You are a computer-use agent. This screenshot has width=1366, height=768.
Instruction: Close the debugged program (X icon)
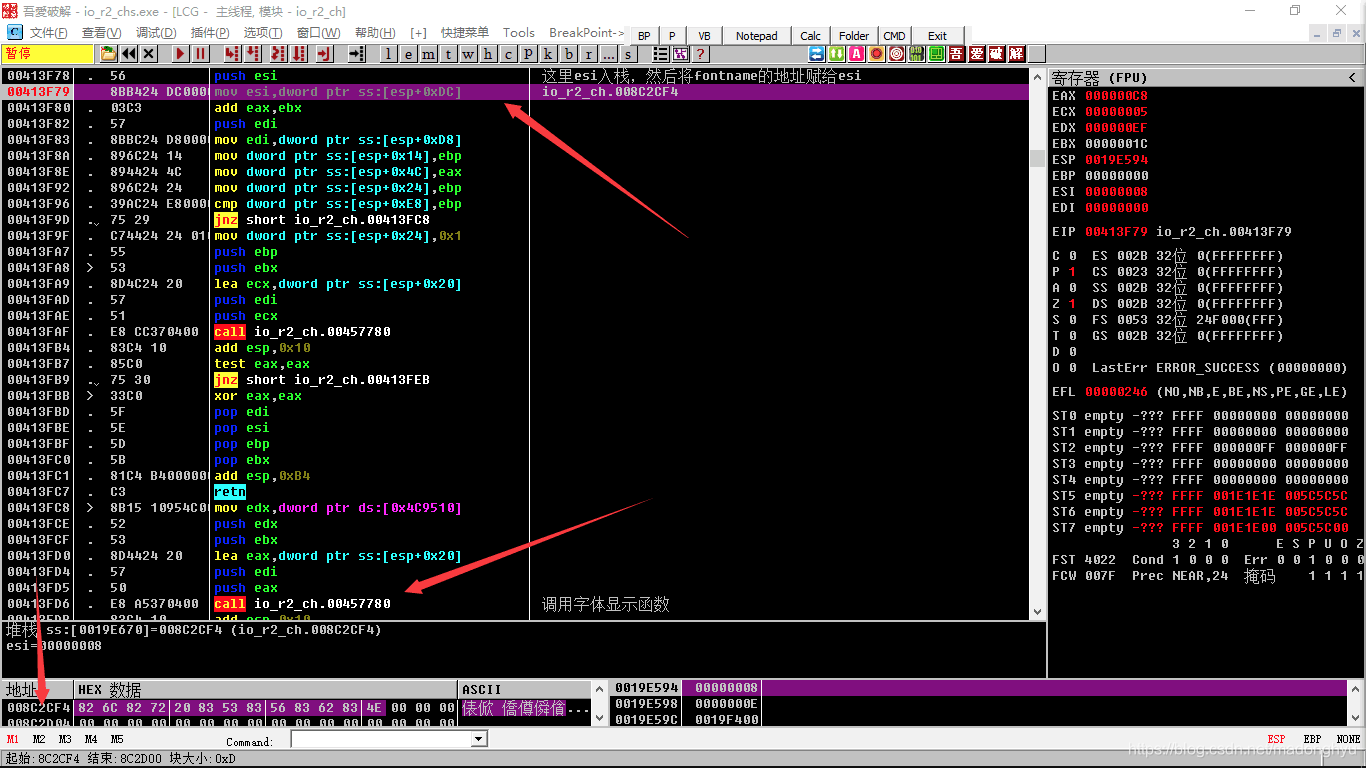[148, 54]
